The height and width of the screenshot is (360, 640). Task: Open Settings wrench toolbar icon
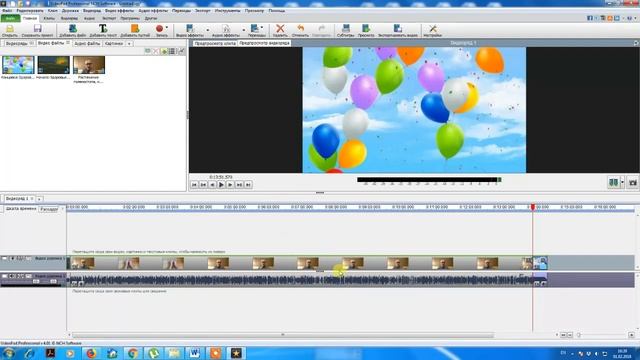pos(433,28)
